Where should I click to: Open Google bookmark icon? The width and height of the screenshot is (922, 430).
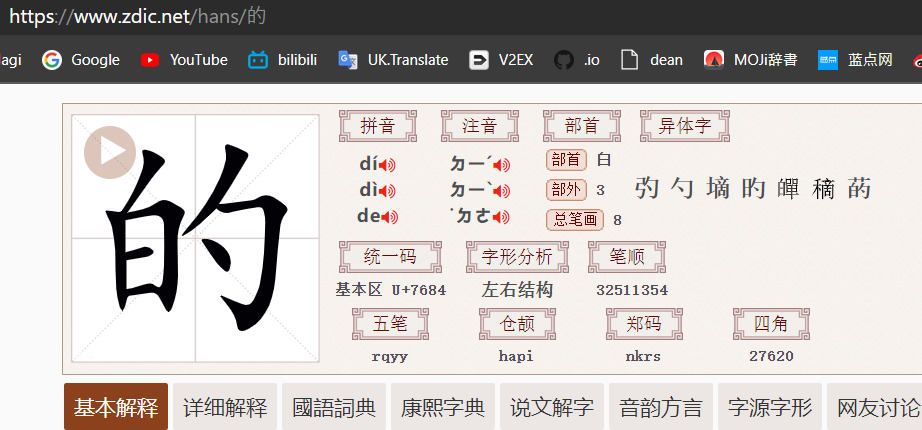[52, 60]
